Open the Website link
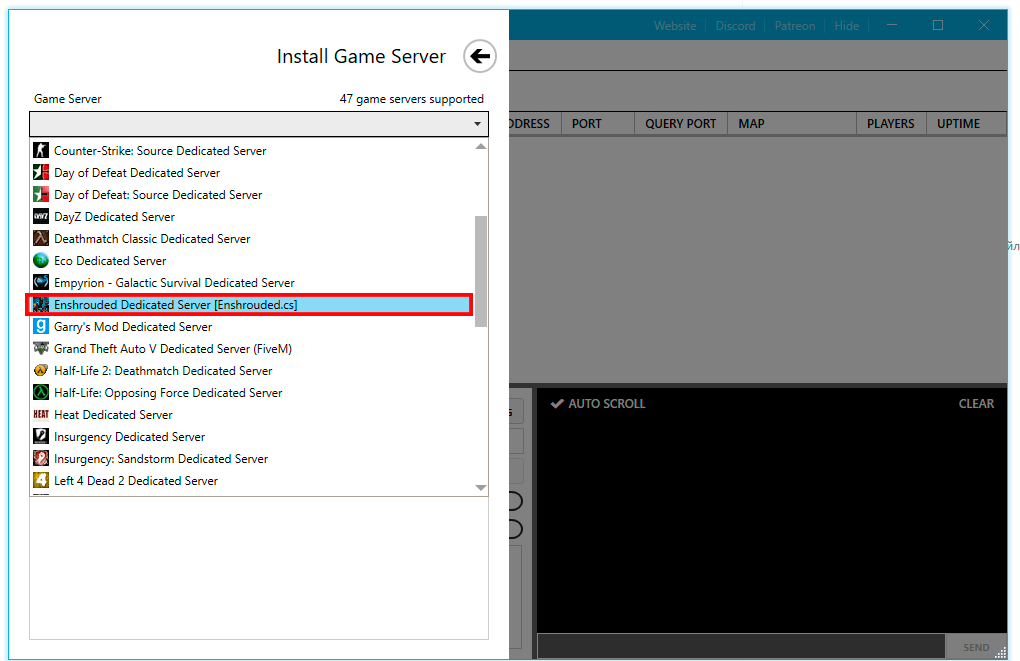This screenshot has height=661, width=1020. pyautogui.click(x=675, y=26)
